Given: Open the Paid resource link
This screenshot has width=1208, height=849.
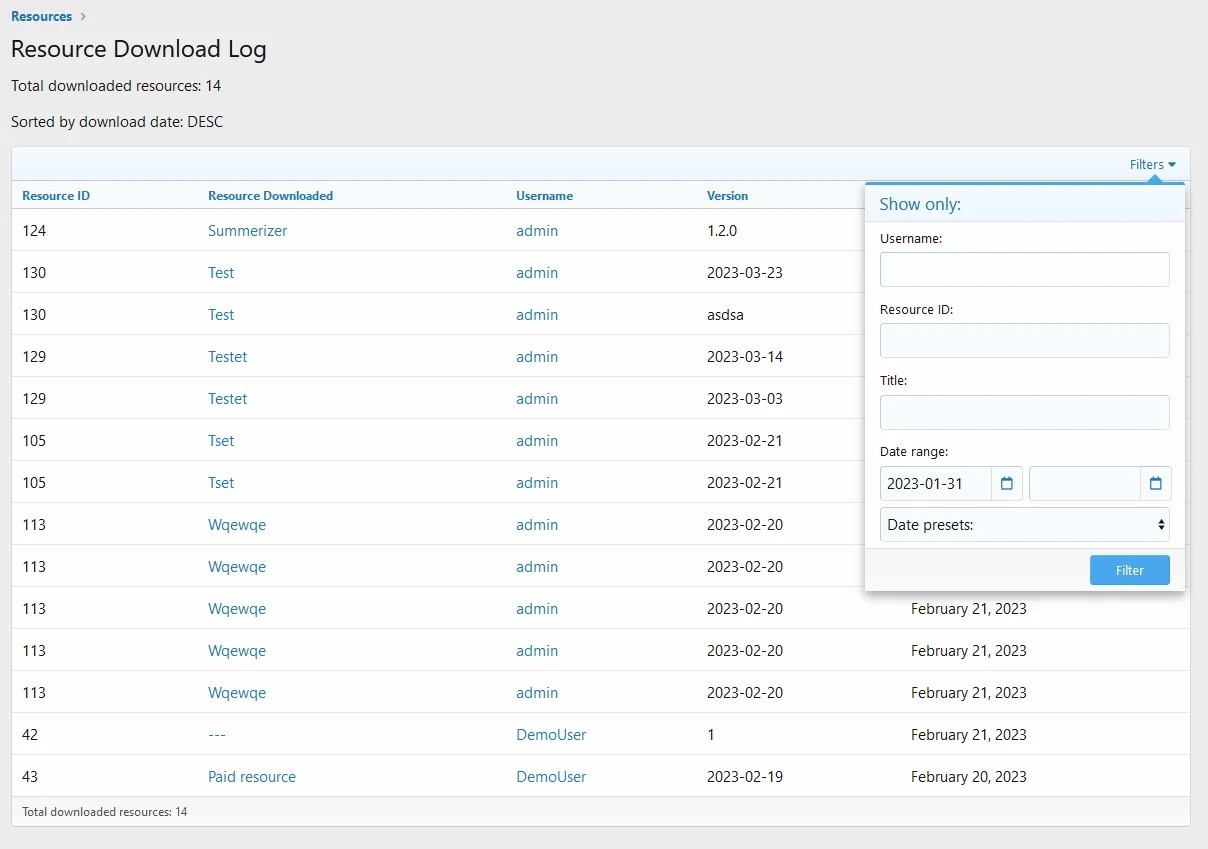Looking at the screenshot, I should (x=252, y=777).
